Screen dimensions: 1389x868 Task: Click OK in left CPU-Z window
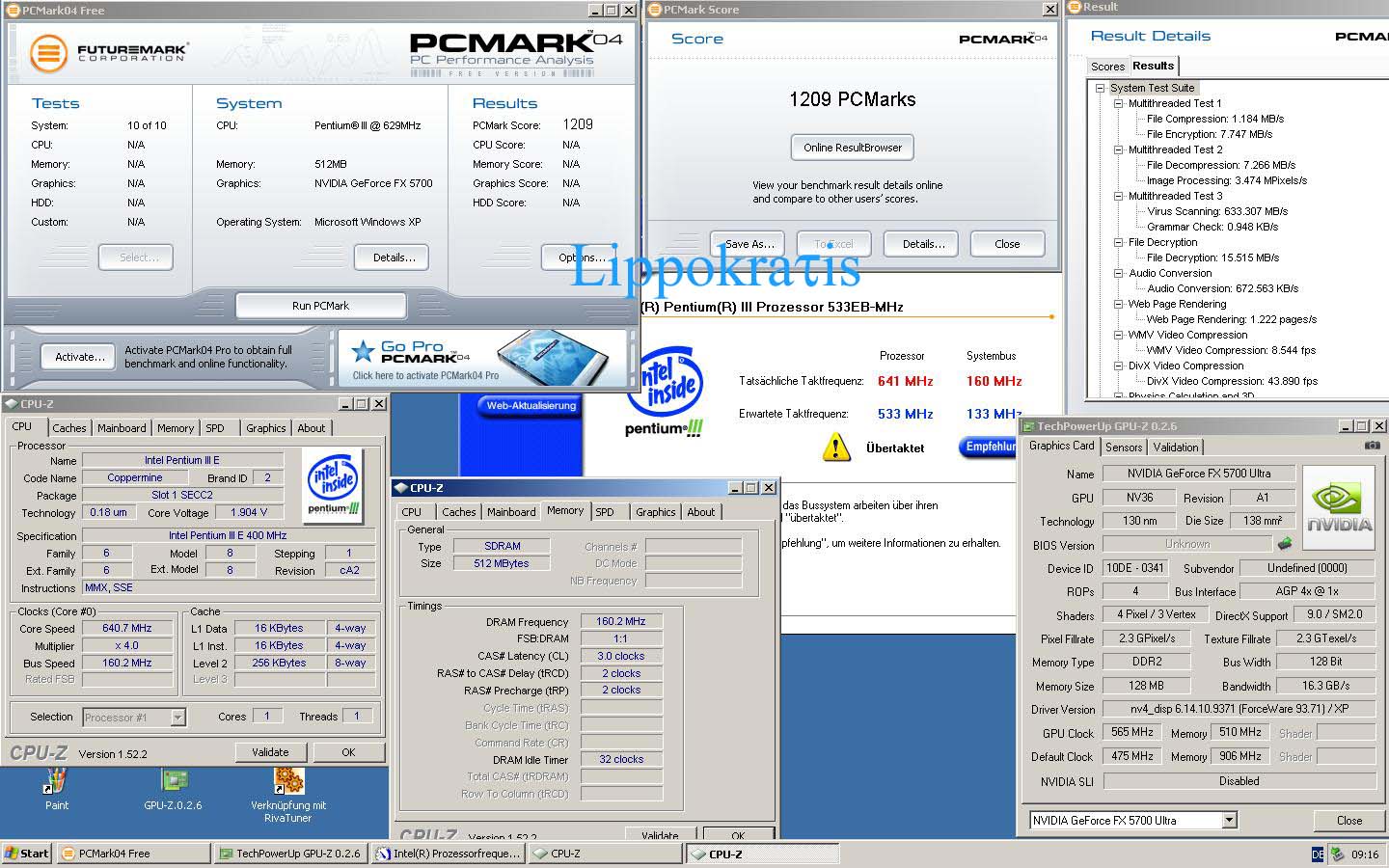pyautogui.click(x=348, y=752)
